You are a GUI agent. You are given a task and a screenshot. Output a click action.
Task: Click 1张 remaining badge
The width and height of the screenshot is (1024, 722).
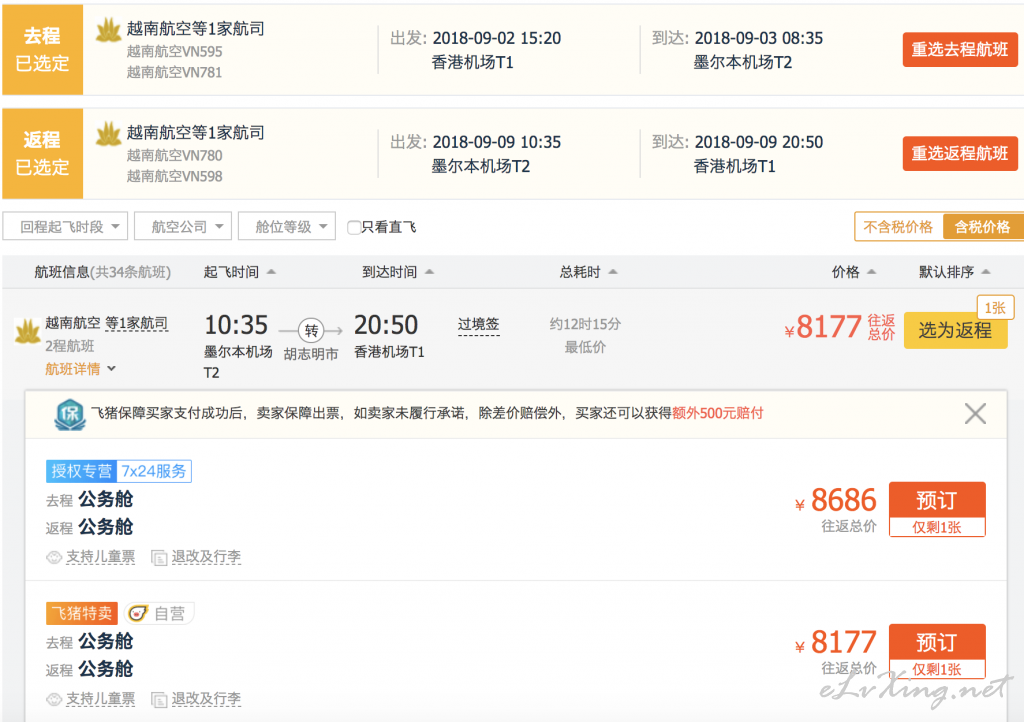pyautogui.click(x=995, y=308)
